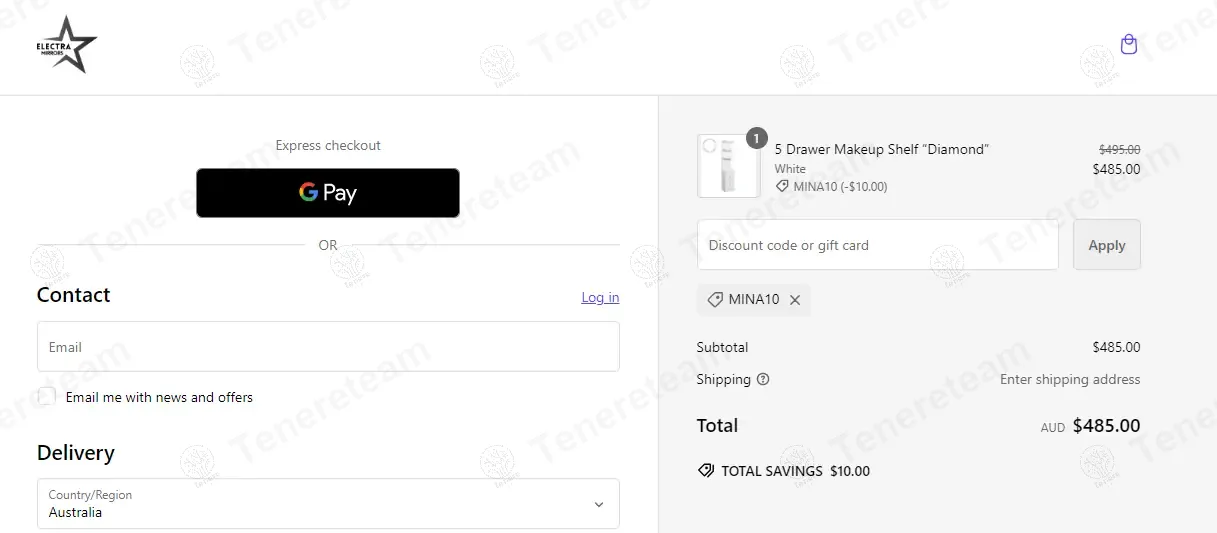
Task: Click the Shipping help question-mark icon
Action: (763, 379)
